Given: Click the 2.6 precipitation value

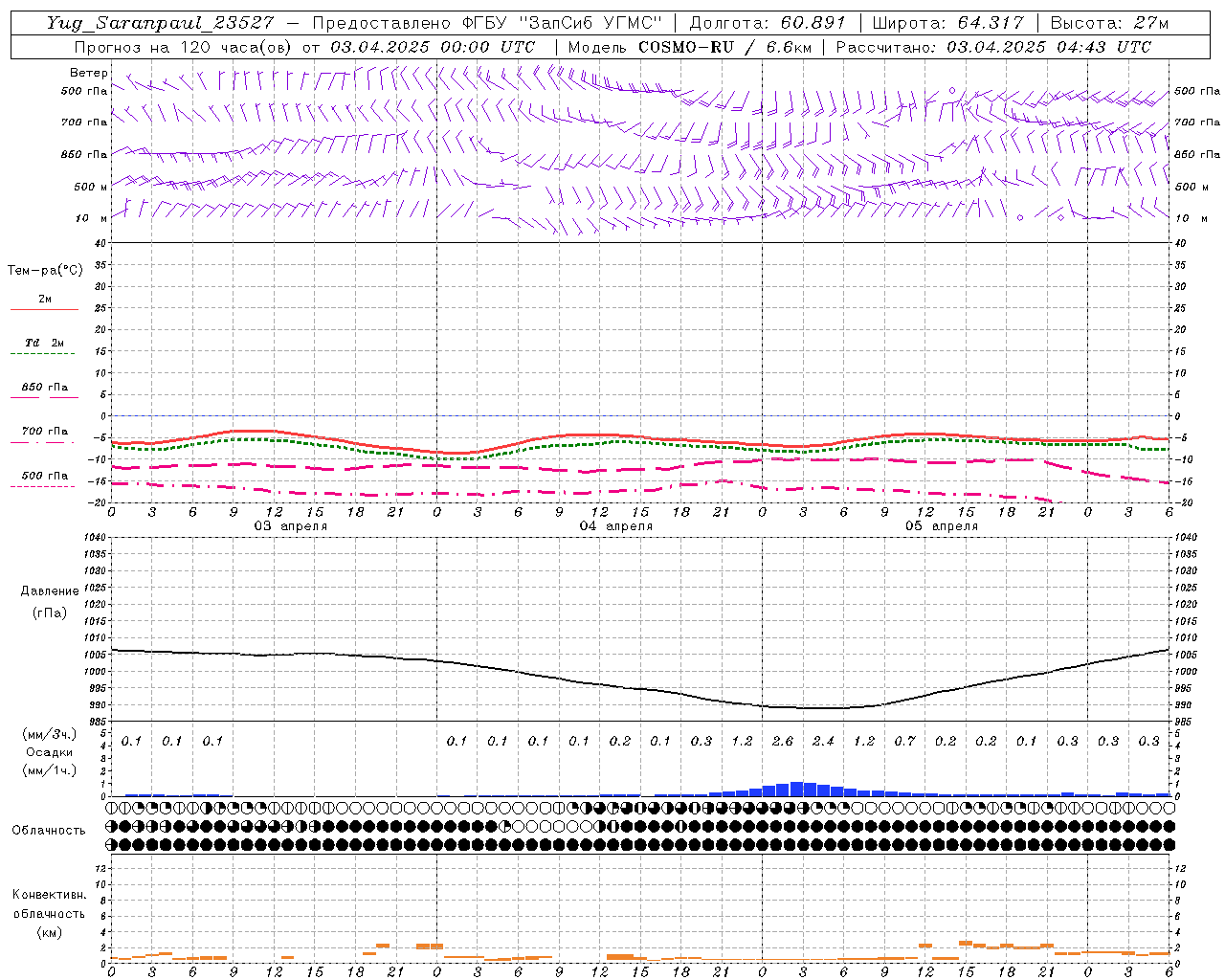Looking at the screenshot, I should 783,741.
